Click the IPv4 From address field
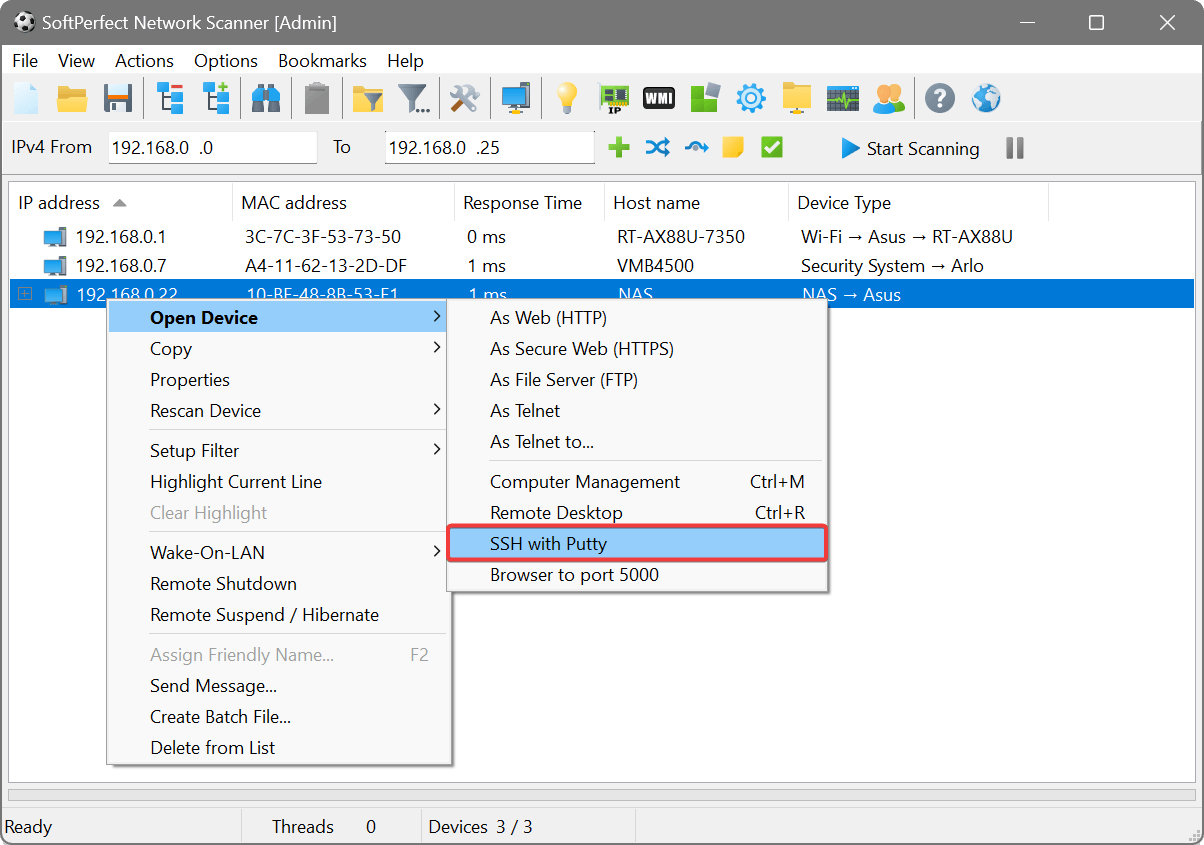Image resolution: width=1204 pixels, height=845 pixels. (x=212, y=148)
